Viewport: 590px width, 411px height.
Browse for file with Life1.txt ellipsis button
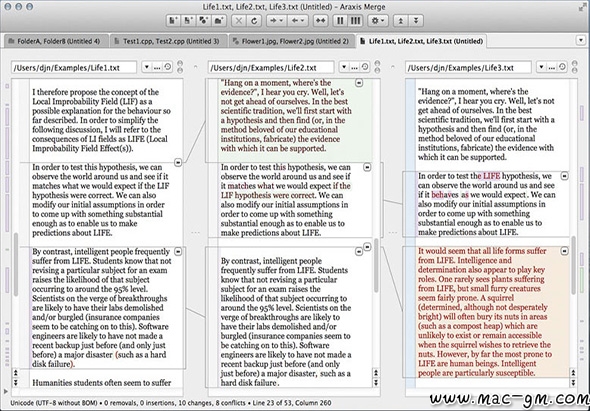[157, 67]
